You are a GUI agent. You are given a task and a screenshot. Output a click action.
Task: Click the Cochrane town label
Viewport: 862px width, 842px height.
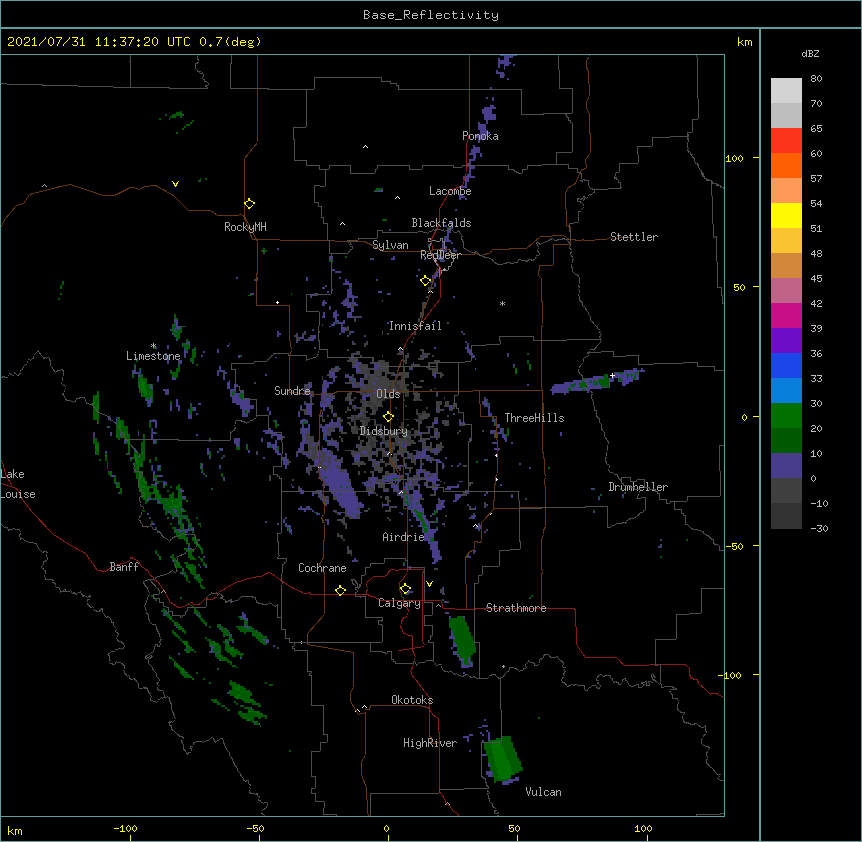point(322,568)
